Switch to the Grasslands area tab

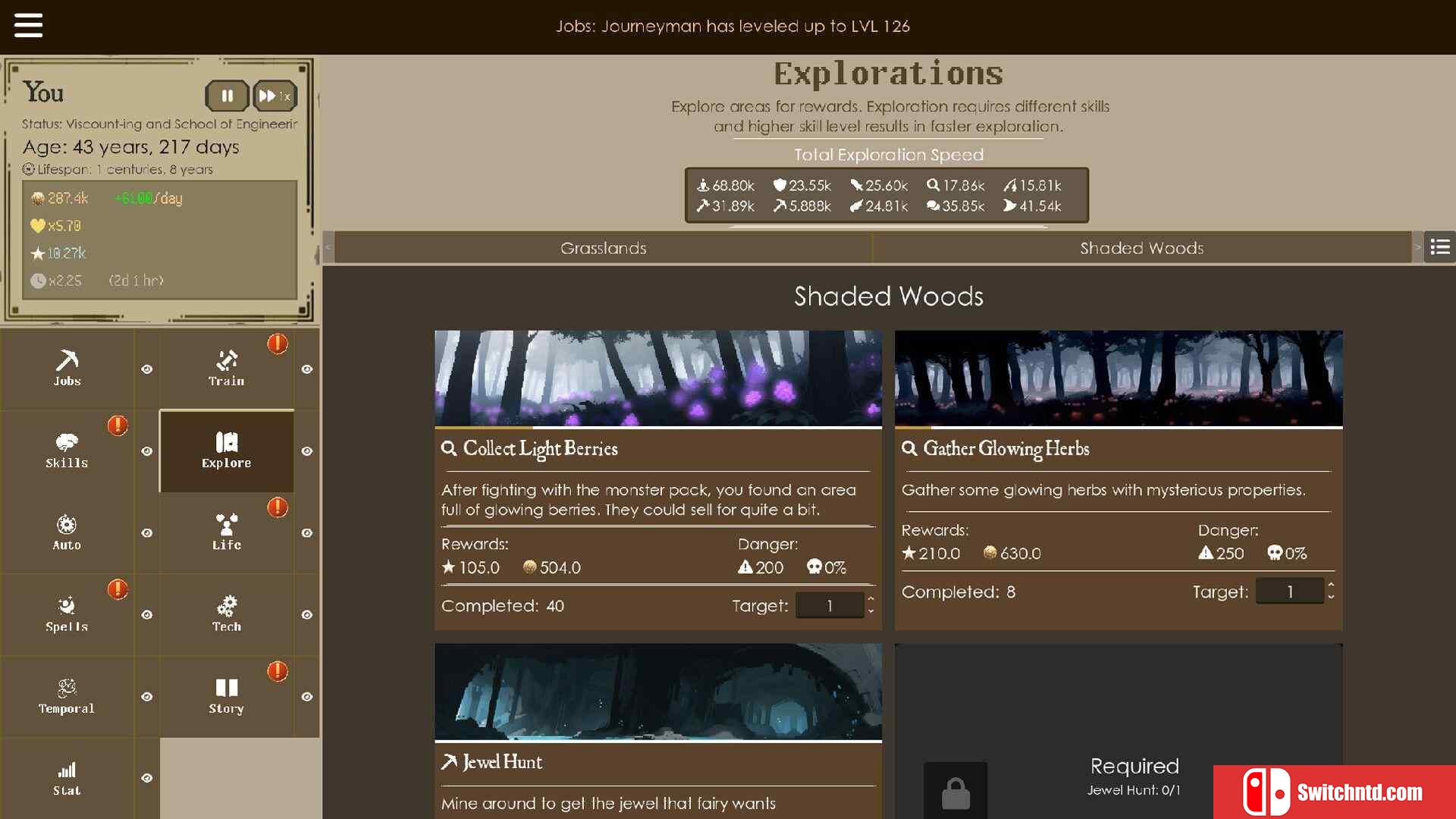604,248
